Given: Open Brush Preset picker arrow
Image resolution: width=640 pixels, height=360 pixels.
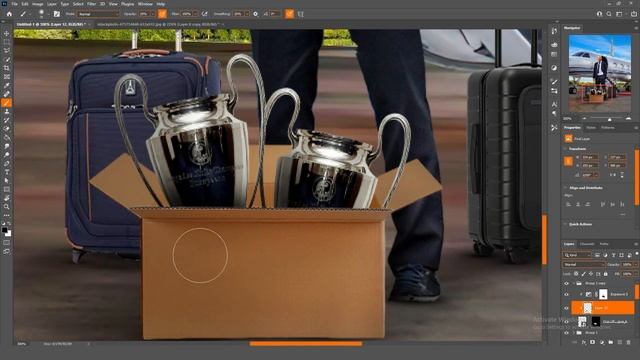Looking at the screenshot, I should (48, 14).
